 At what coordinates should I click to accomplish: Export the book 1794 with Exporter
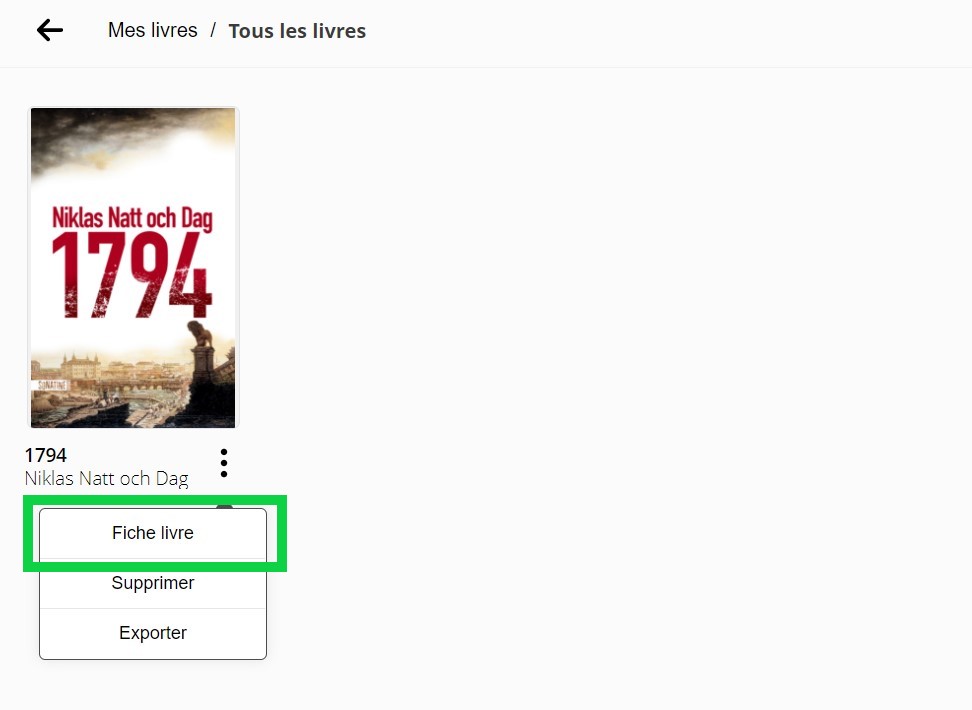(153, 633)
